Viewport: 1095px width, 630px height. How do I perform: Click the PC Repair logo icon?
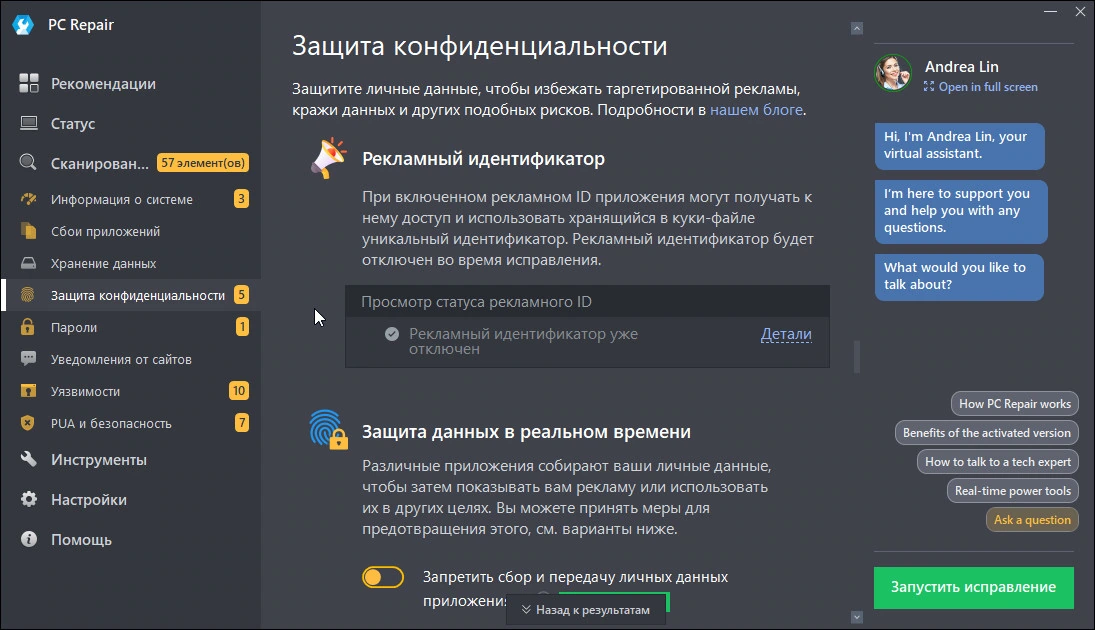(23, 25)
